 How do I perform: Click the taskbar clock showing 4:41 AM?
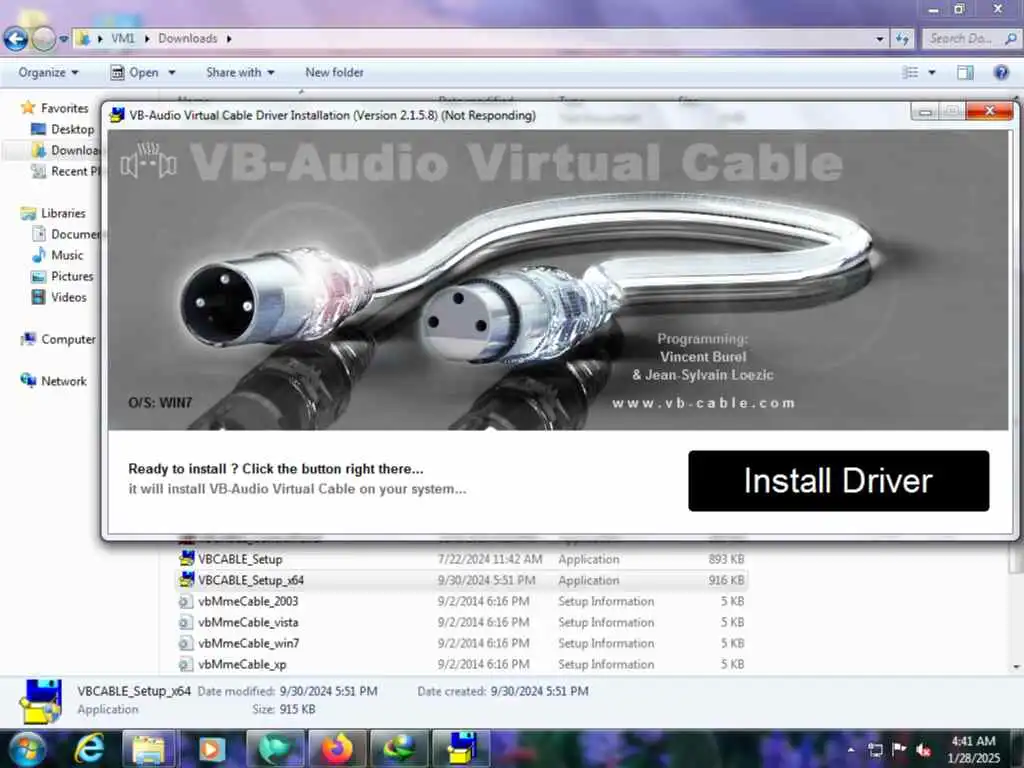pos(973,749)
